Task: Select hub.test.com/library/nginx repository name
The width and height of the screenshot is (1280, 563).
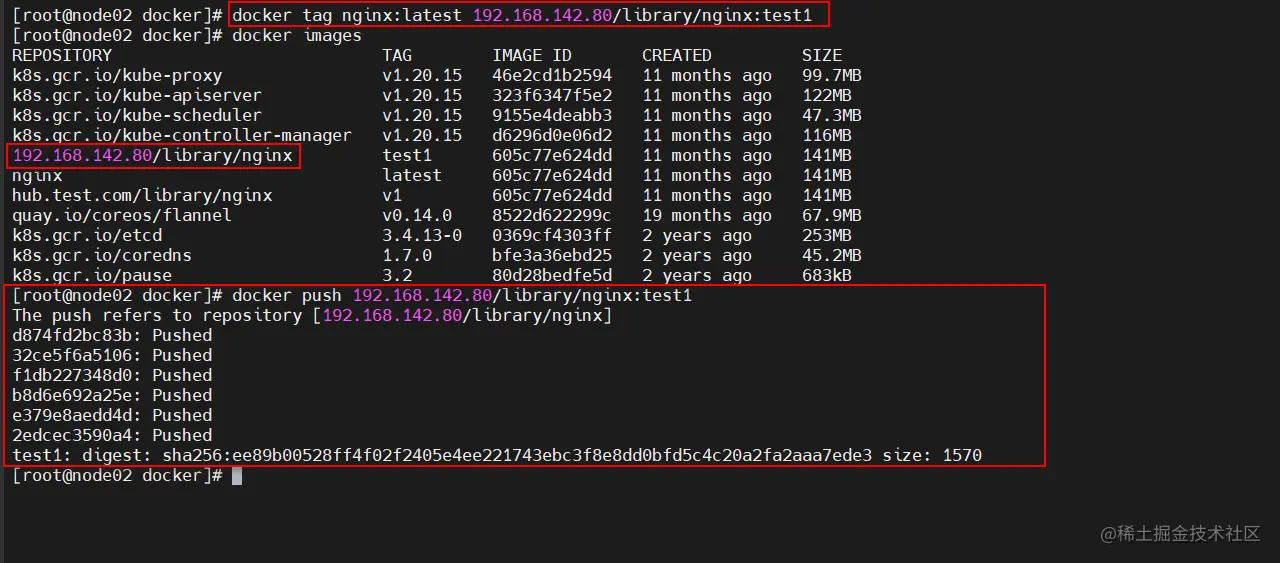Action: (142, 195)
